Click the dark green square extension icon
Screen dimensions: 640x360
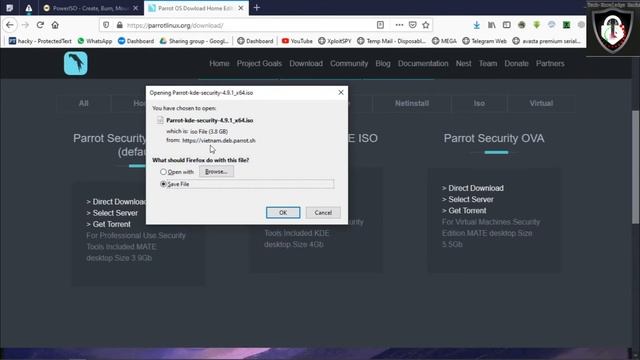(567, 25)
